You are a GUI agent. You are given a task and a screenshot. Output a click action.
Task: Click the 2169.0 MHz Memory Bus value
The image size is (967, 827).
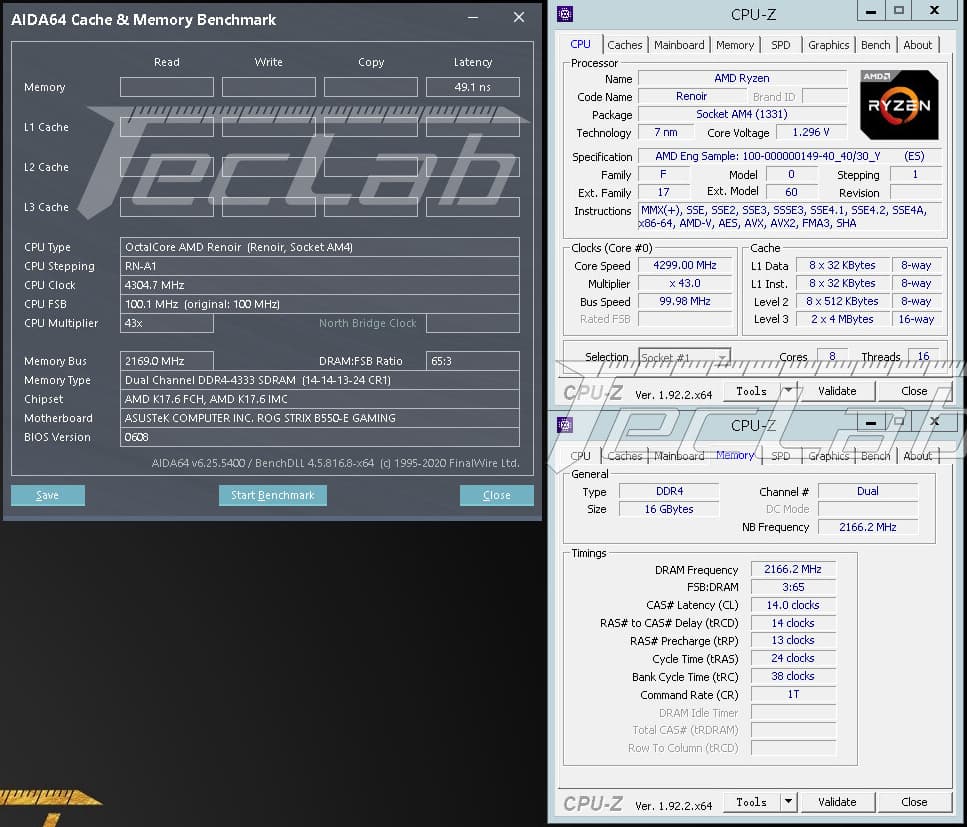coord(167,361)
